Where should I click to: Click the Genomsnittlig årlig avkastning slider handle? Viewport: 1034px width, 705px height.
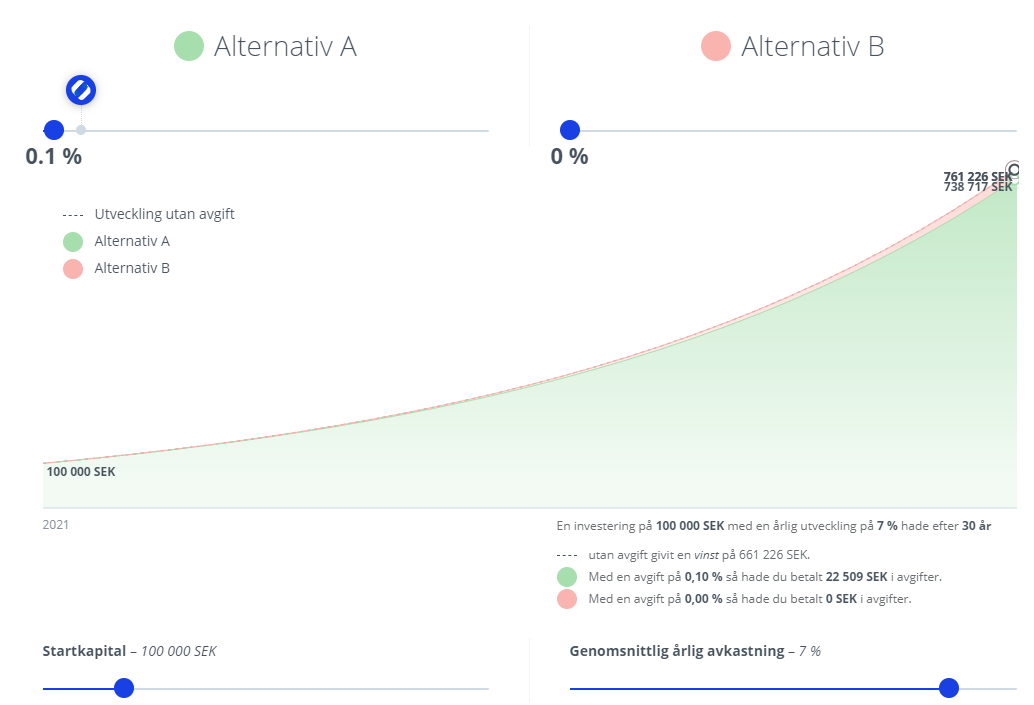pos(949,688)
